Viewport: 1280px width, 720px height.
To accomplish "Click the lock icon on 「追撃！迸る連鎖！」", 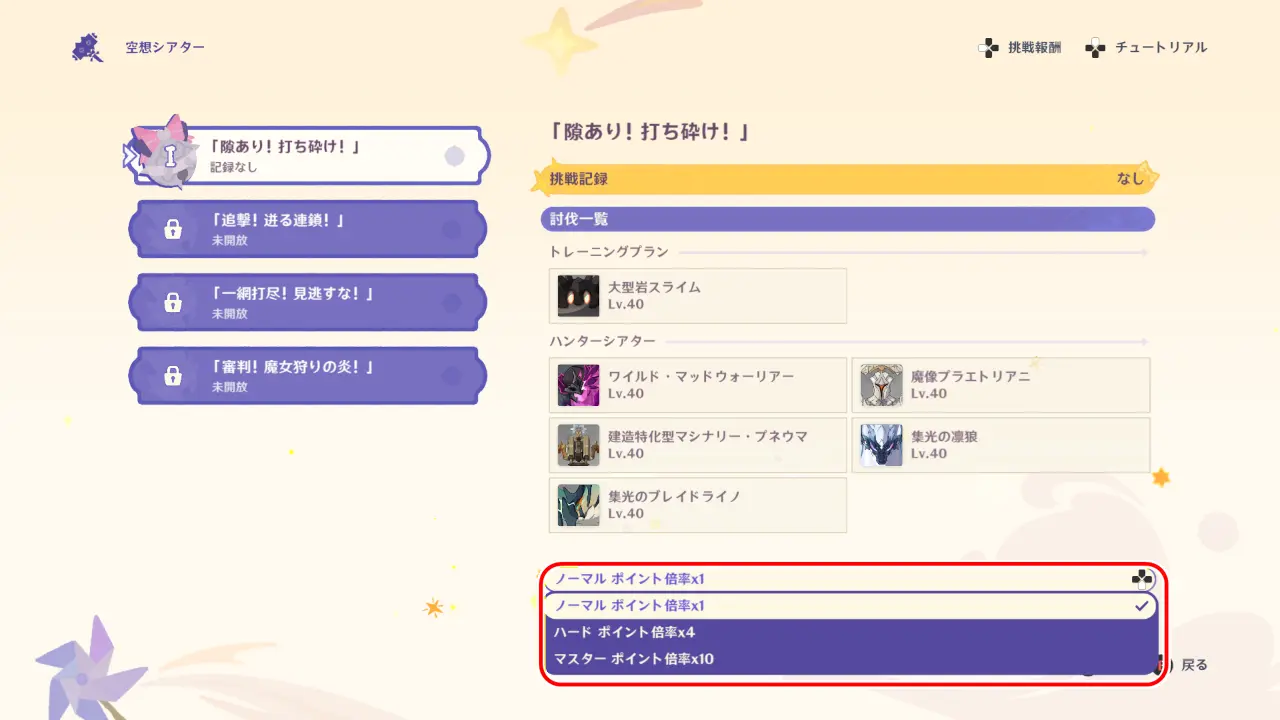I will [x=173, y=230].
